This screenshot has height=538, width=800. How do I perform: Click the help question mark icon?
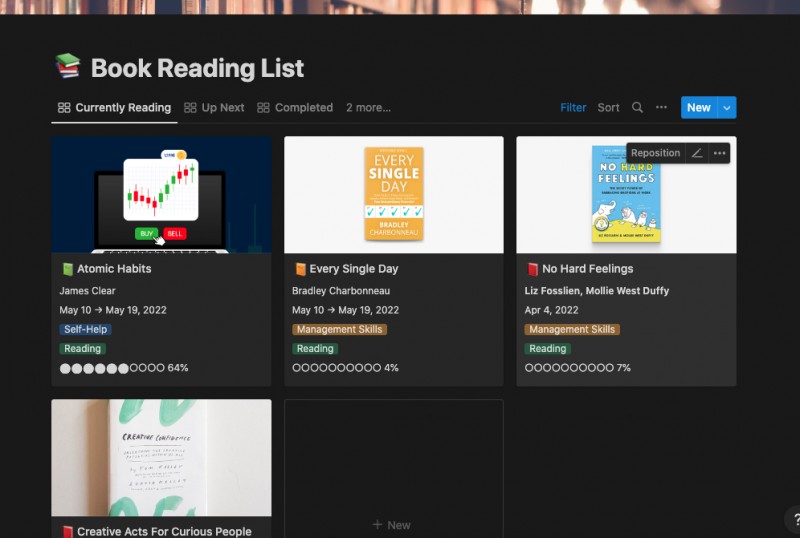click(794, 520)
